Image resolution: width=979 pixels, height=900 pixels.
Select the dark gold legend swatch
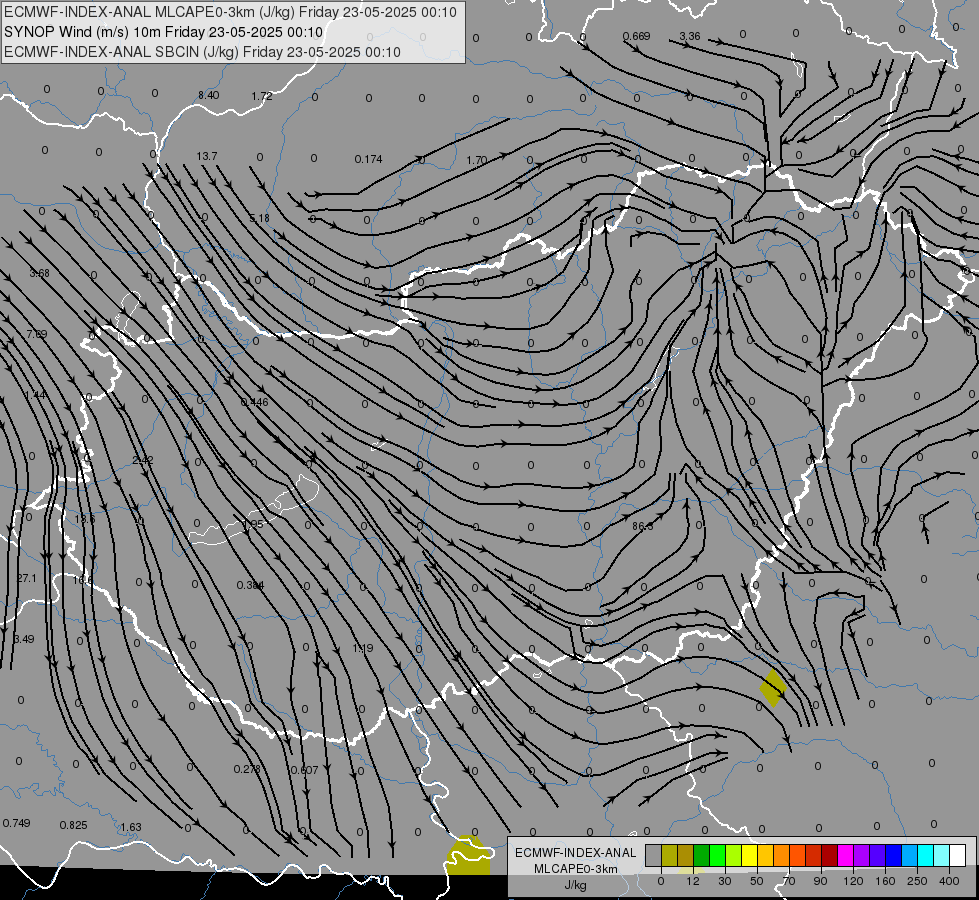pyautogui.click(x=686, y=856)
